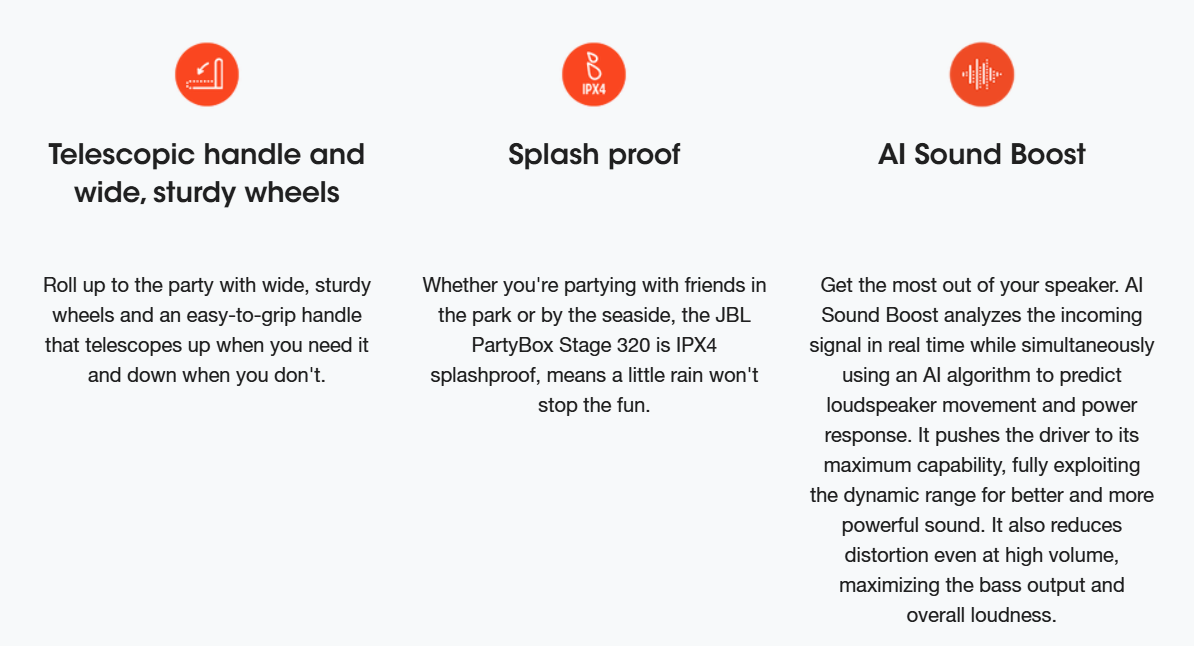Click the line 'using an AI algorithm to predict'

tap(982, 375)
